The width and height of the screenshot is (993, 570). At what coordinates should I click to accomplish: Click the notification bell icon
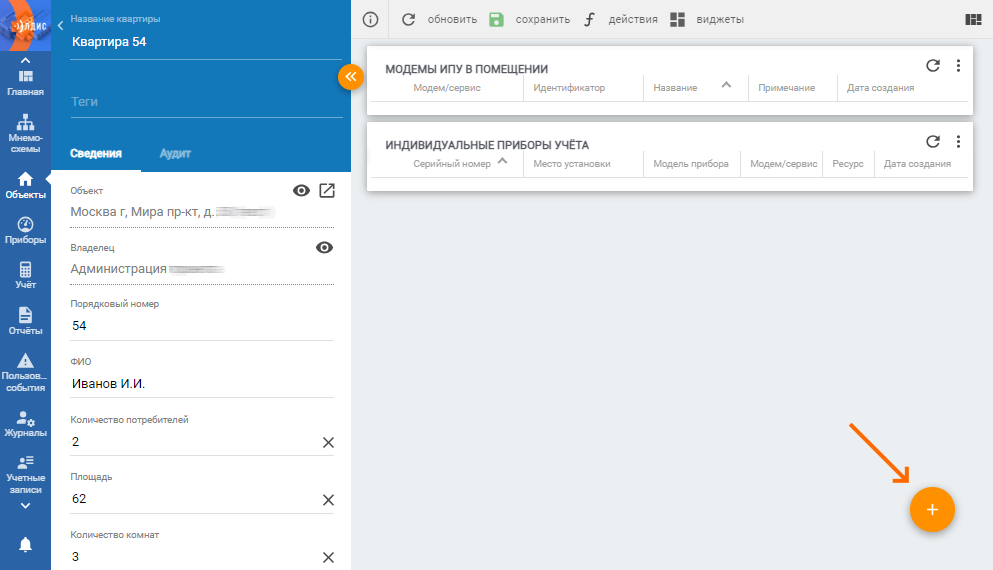point(25,545)
